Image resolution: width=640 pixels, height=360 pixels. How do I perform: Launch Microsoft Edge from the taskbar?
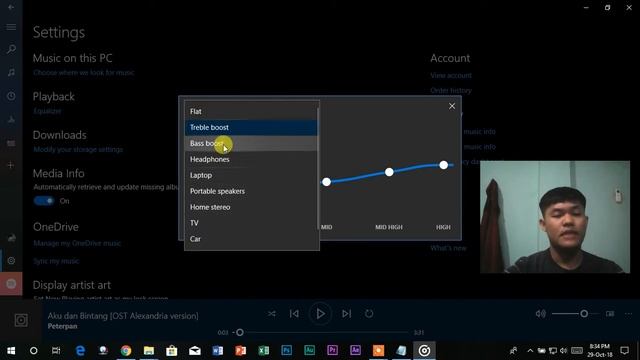pos(80,351)
